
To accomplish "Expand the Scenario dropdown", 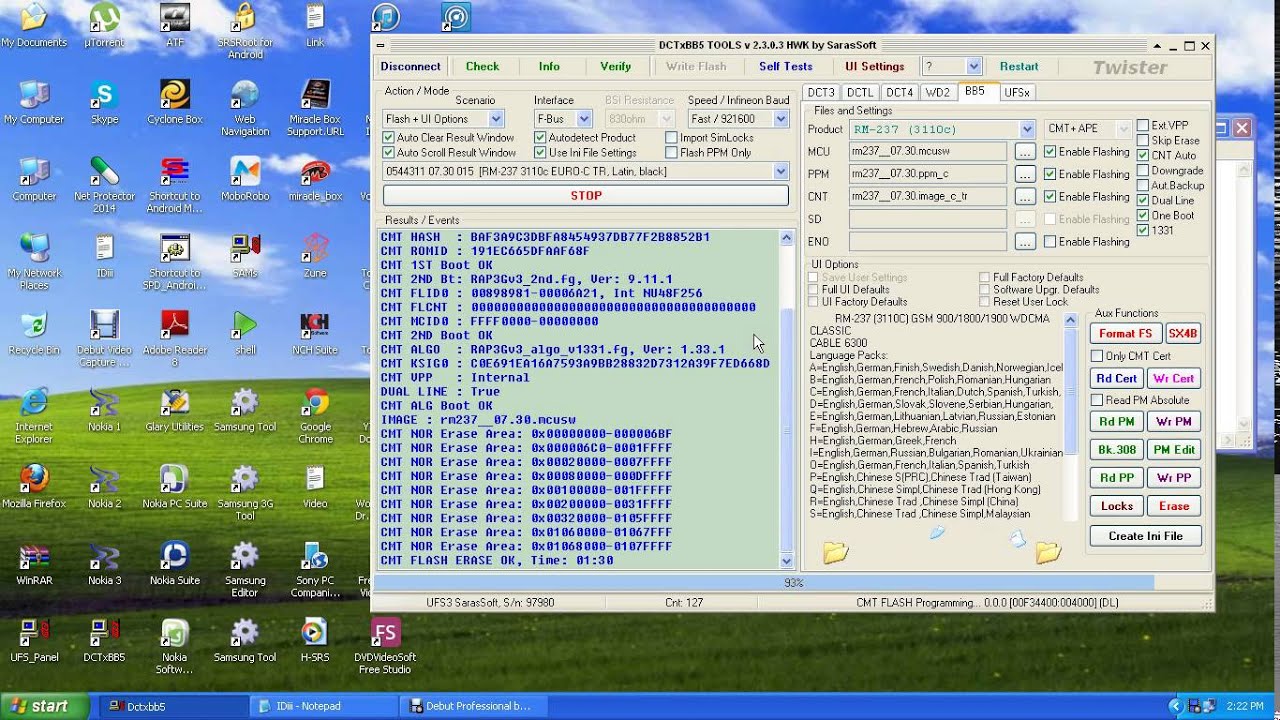I will click(x=495, y=119).
